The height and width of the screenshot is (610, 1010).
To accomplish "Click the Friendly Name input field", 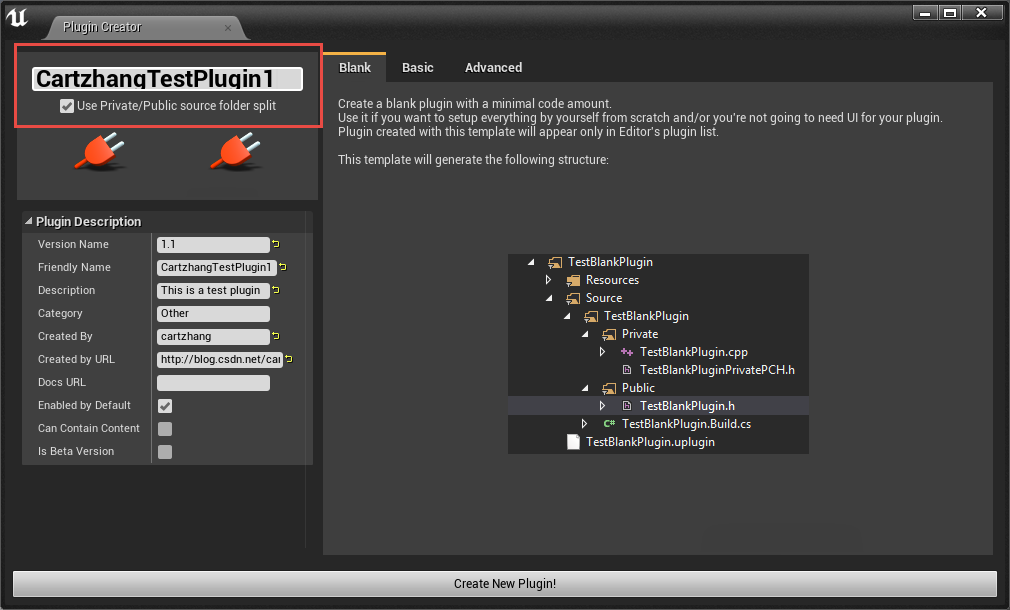I will (217, 267).
